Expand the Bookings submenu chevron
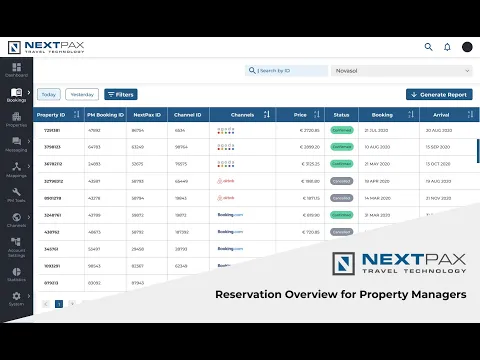480x360 pixels. pyautogui.click(x=29, y=92)
